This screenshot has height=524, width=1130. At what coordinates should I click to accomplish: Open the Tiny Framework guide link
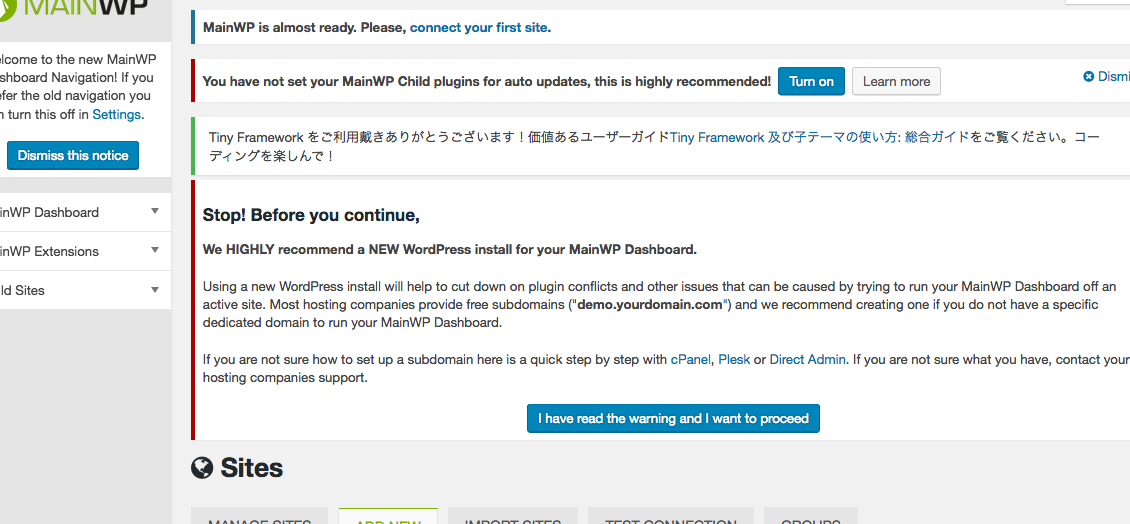pyautogui.click(x=819, y=137)
